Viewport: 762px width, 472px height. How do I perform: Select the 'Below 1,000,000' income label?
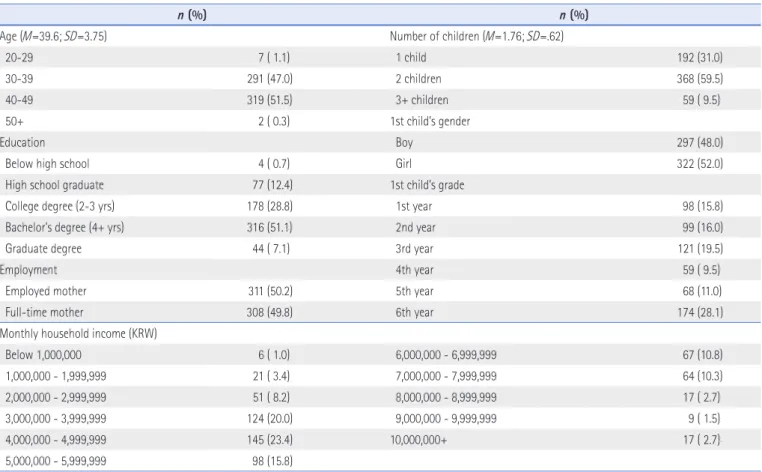[43, 355]
